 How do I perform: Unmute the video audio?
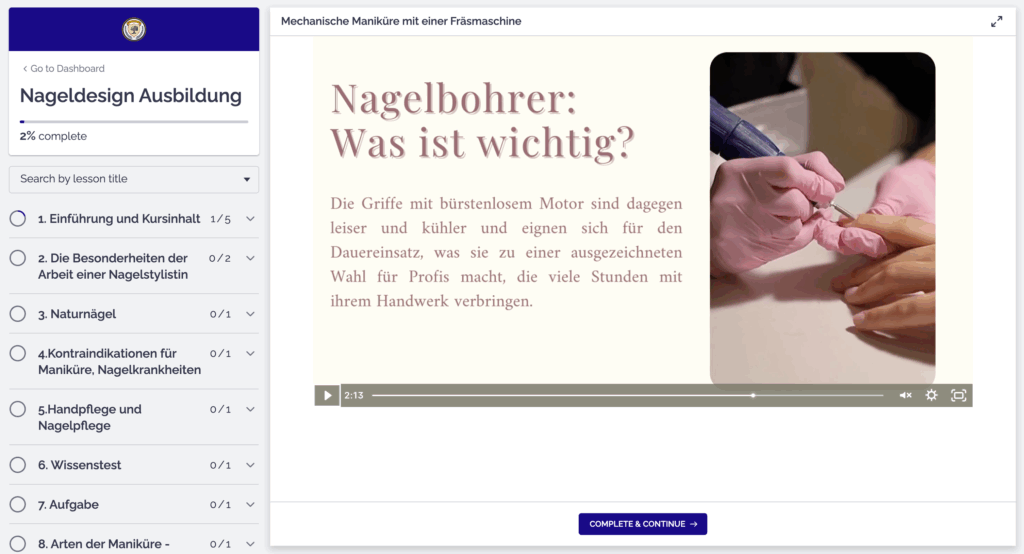pyautogui.click(x=905, y=395)
